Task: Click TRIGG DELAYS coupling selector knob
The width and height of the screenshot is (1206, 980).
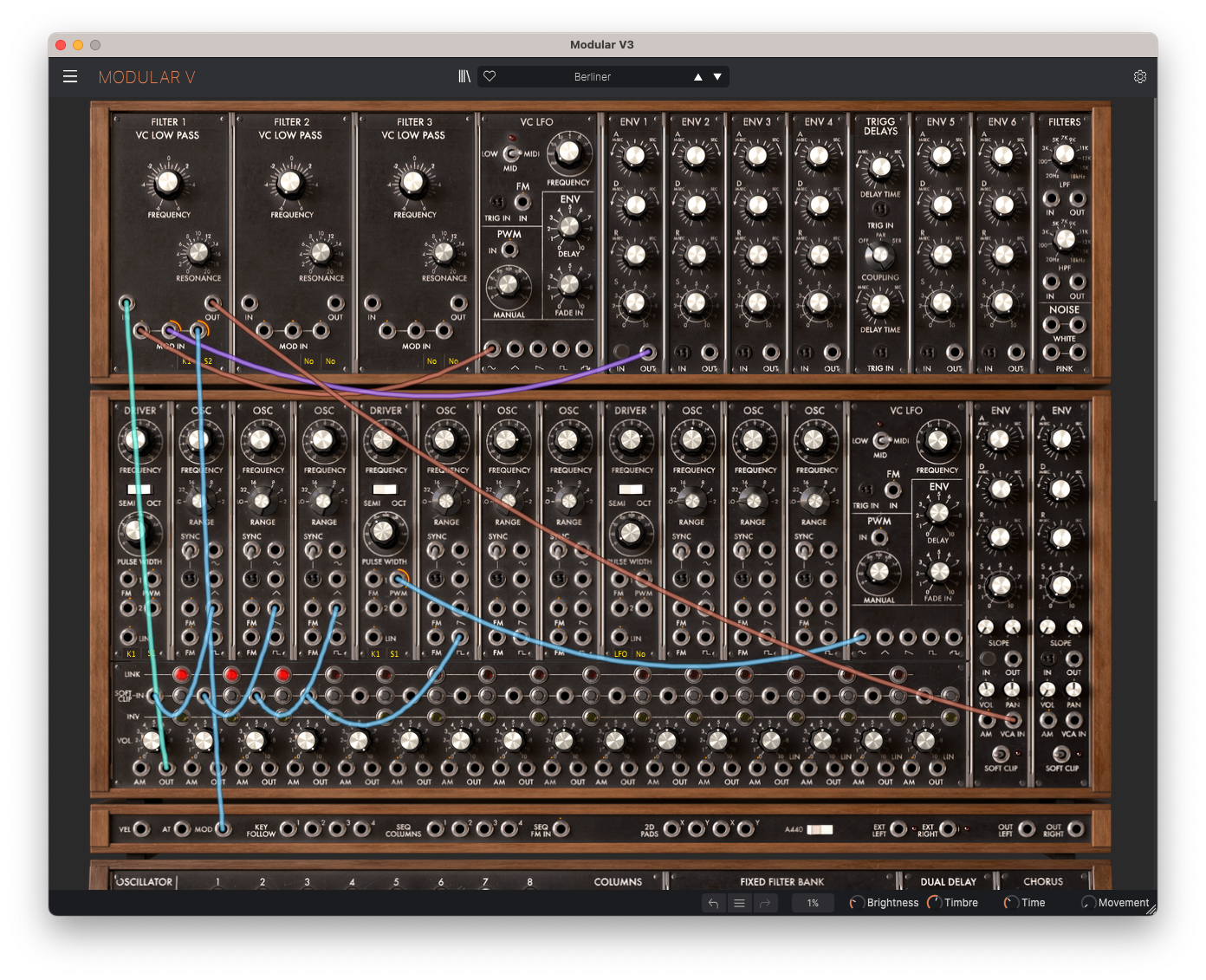Action: pyautogui.click(x=880, y=255)
